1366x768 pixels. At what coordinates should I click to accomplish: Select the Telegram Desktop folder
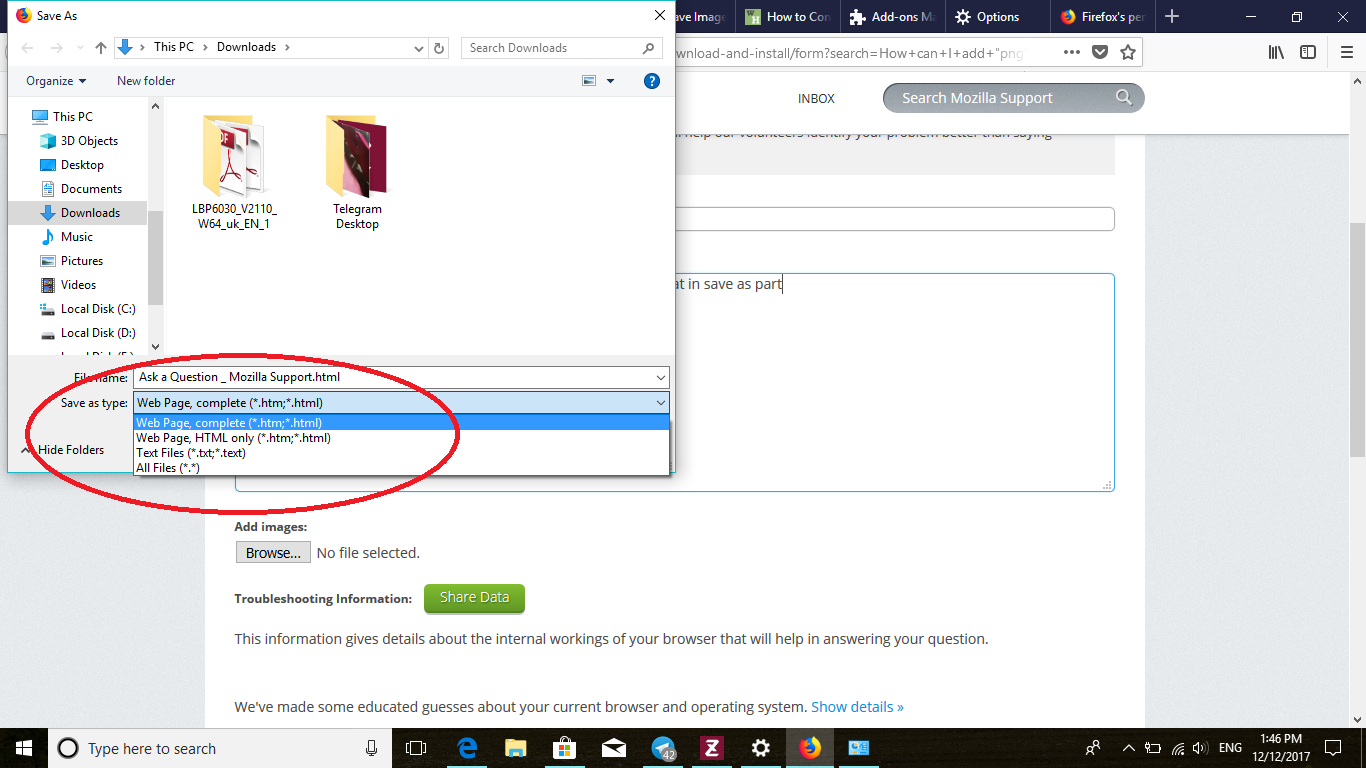(x=357, y=172)
